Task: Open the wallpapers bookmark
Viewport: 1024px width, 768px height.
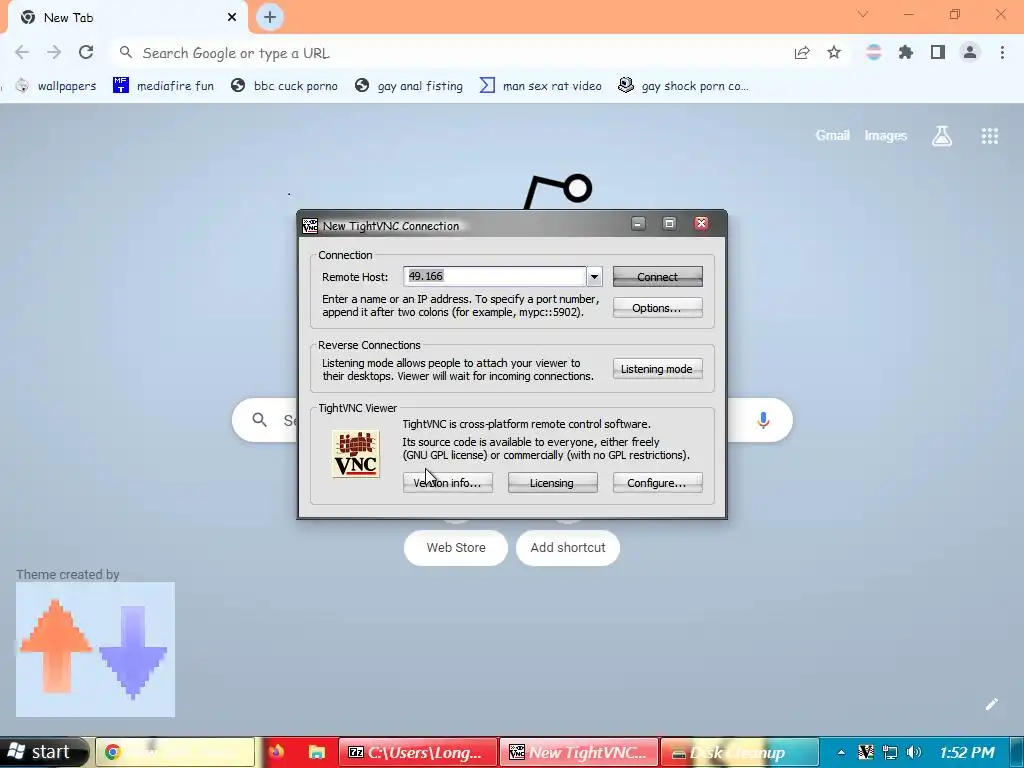Action: pos(56,86)
